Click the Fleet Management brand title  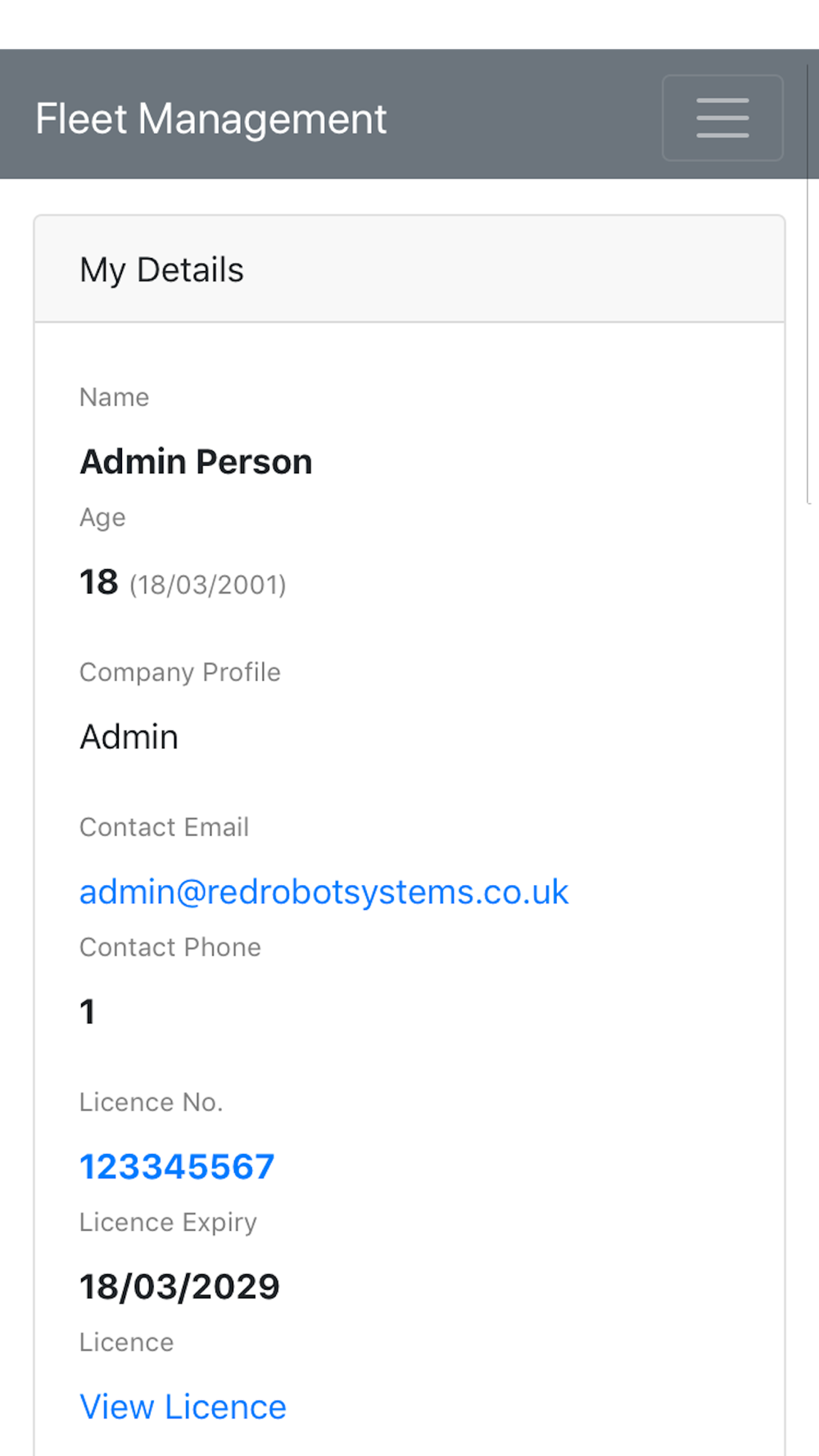click(210, 119)
